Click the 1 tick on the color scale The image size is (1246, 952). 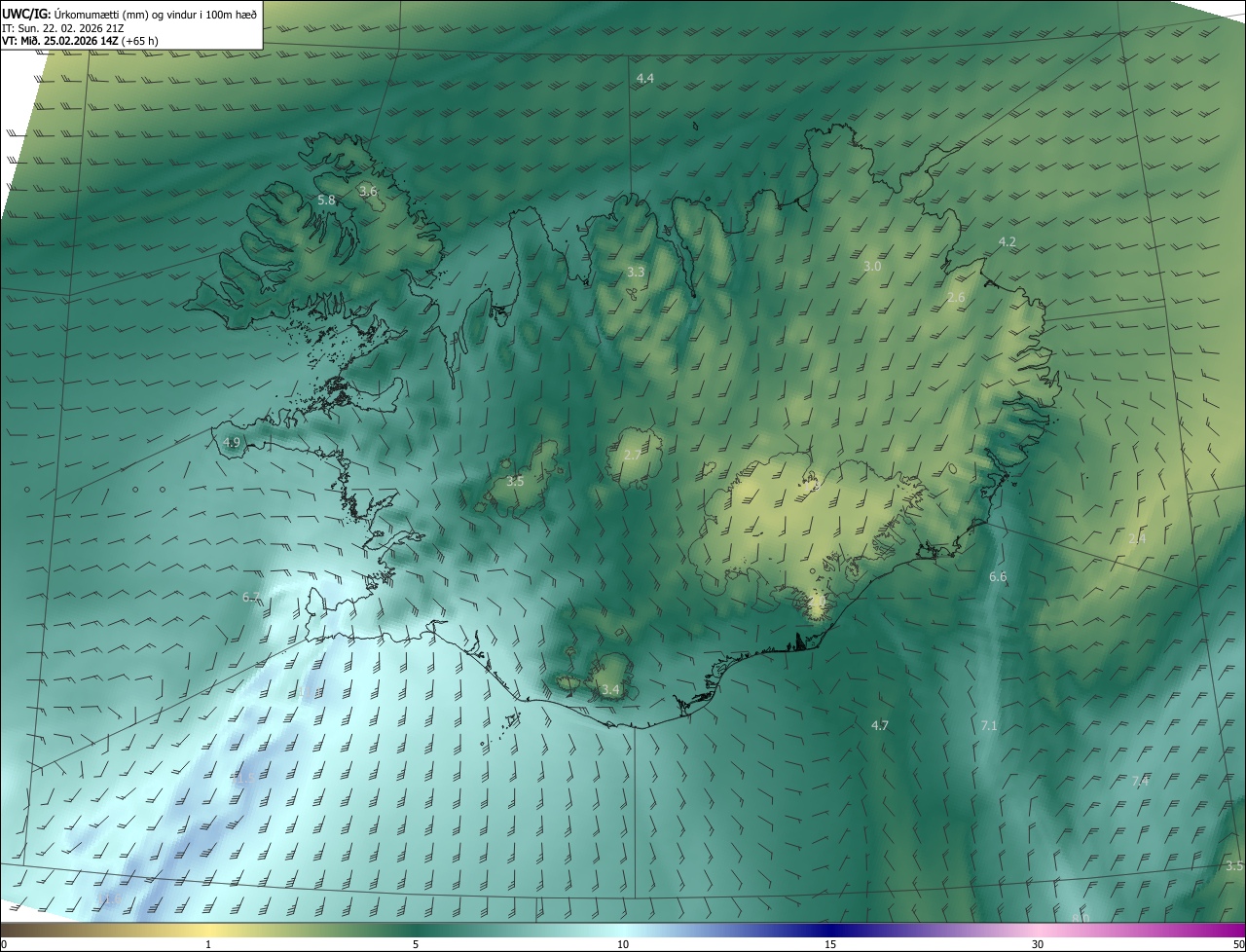click(208, 944)
